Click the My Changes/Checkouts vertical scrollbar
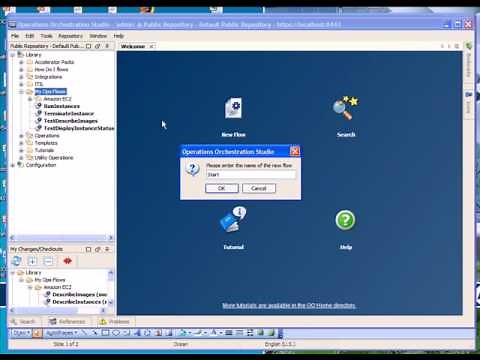The height and width of the screenshot is (360, 480). (110, 288)
